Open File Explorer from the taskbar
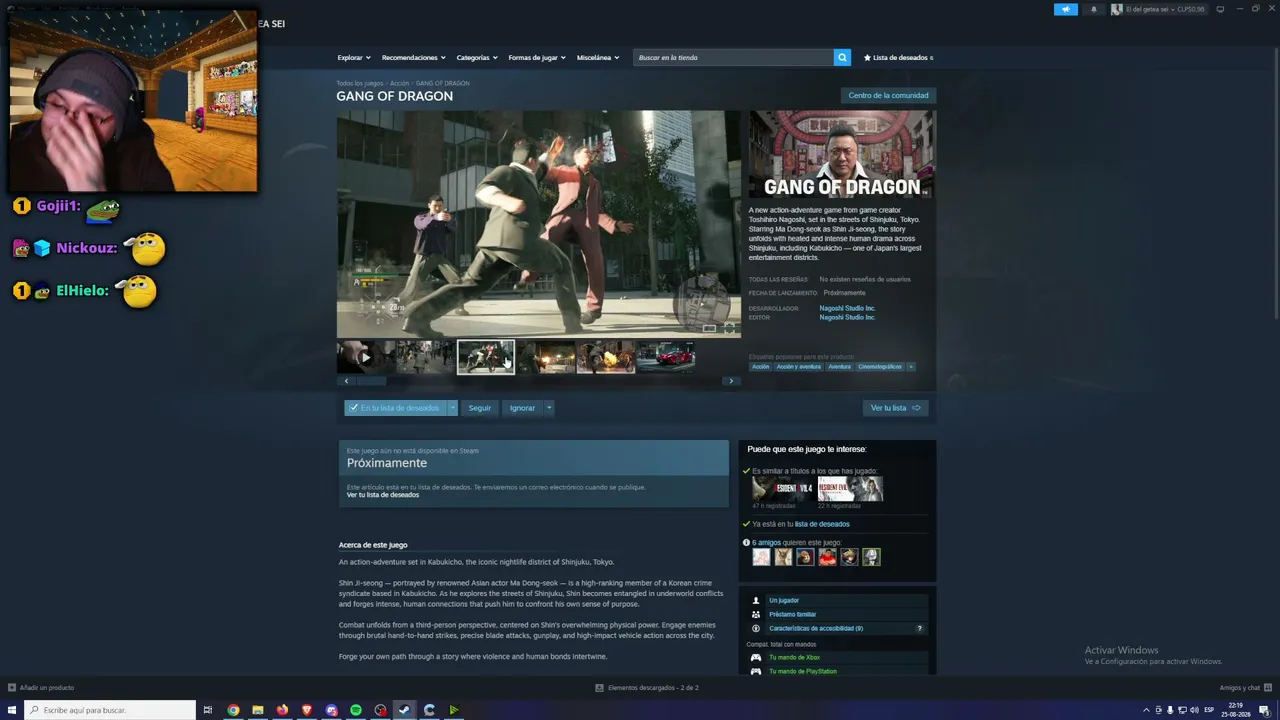This screenshot has width=1280, height=720. click(x=258, y=710)
